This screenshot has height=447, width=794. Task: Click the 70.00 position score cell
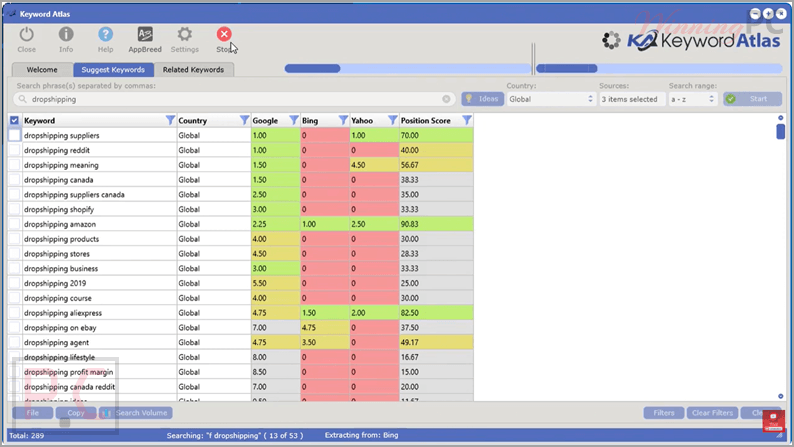coord(436,135)
